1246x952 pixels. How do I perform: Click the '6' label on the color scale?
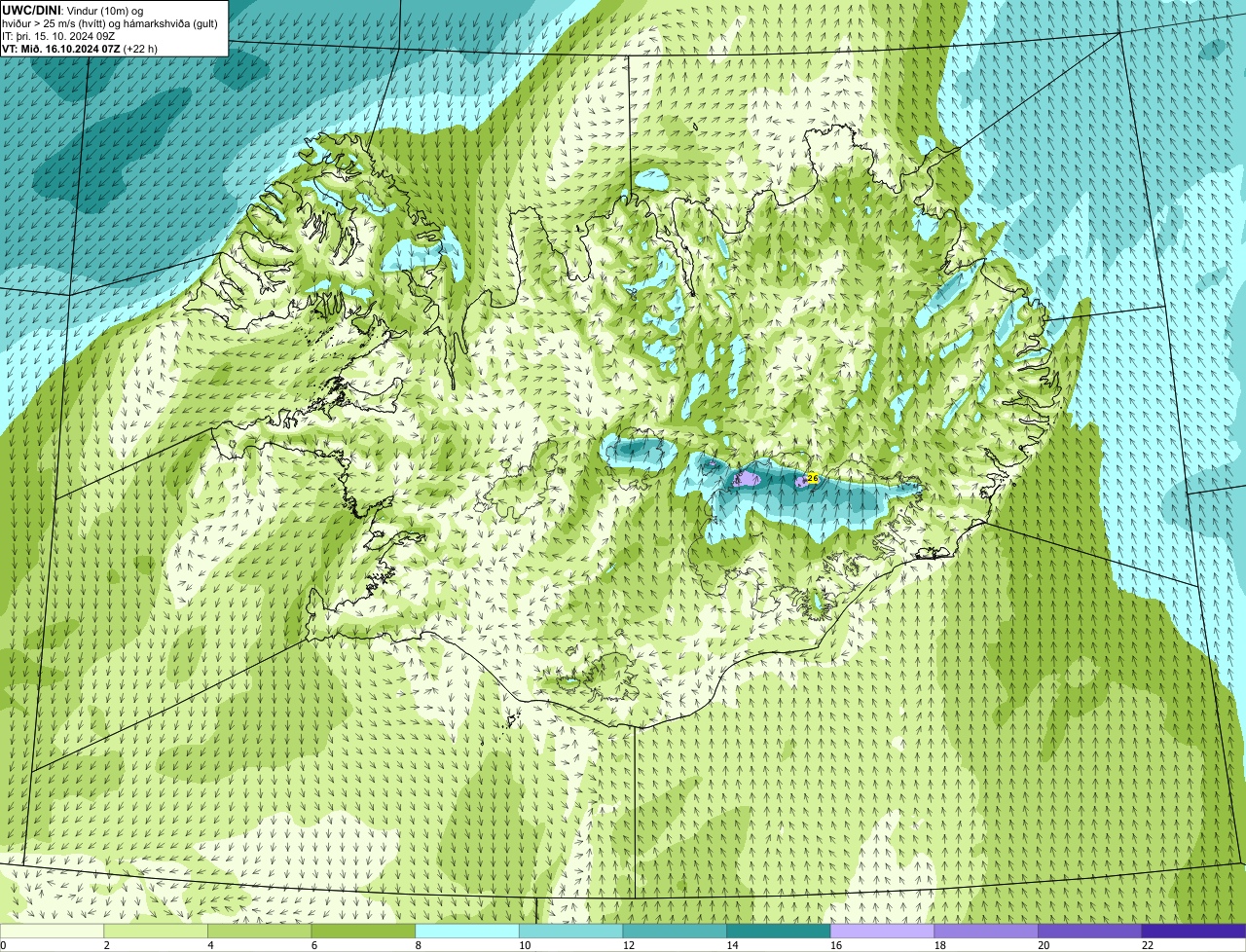coord(314,945)
